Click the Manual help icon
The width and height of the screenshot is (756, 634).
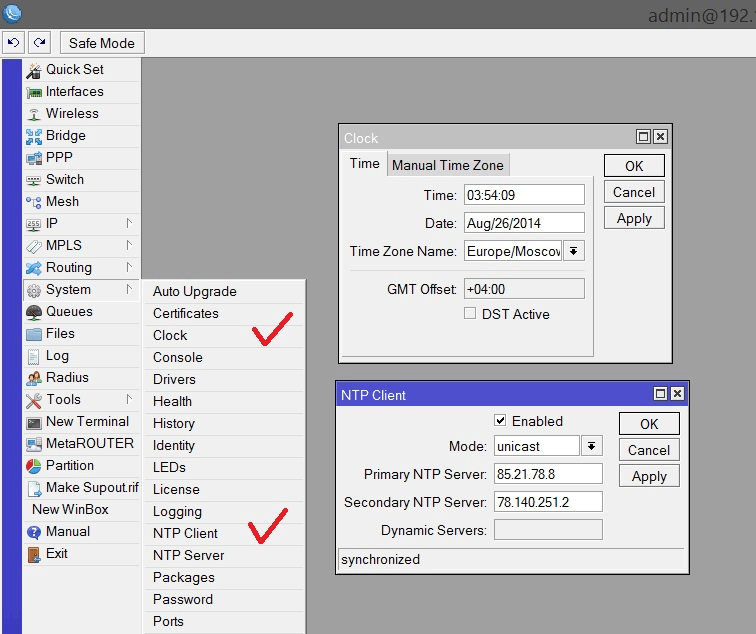[34, 532]
